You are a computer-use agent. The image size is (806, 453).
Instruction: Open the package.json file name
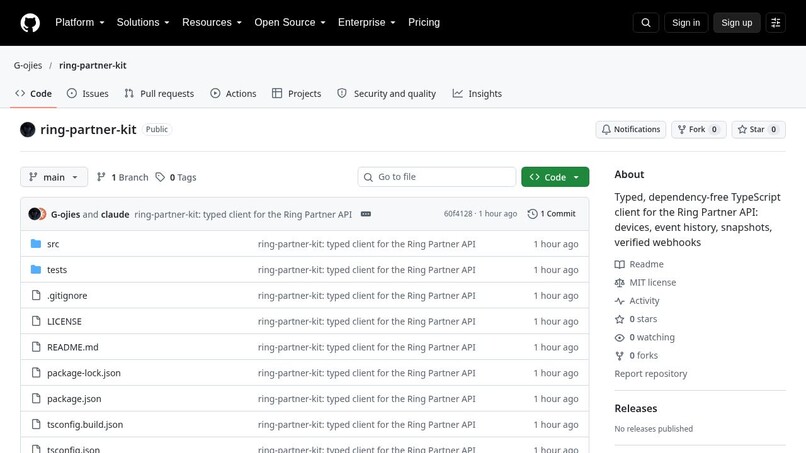point(74,398)
